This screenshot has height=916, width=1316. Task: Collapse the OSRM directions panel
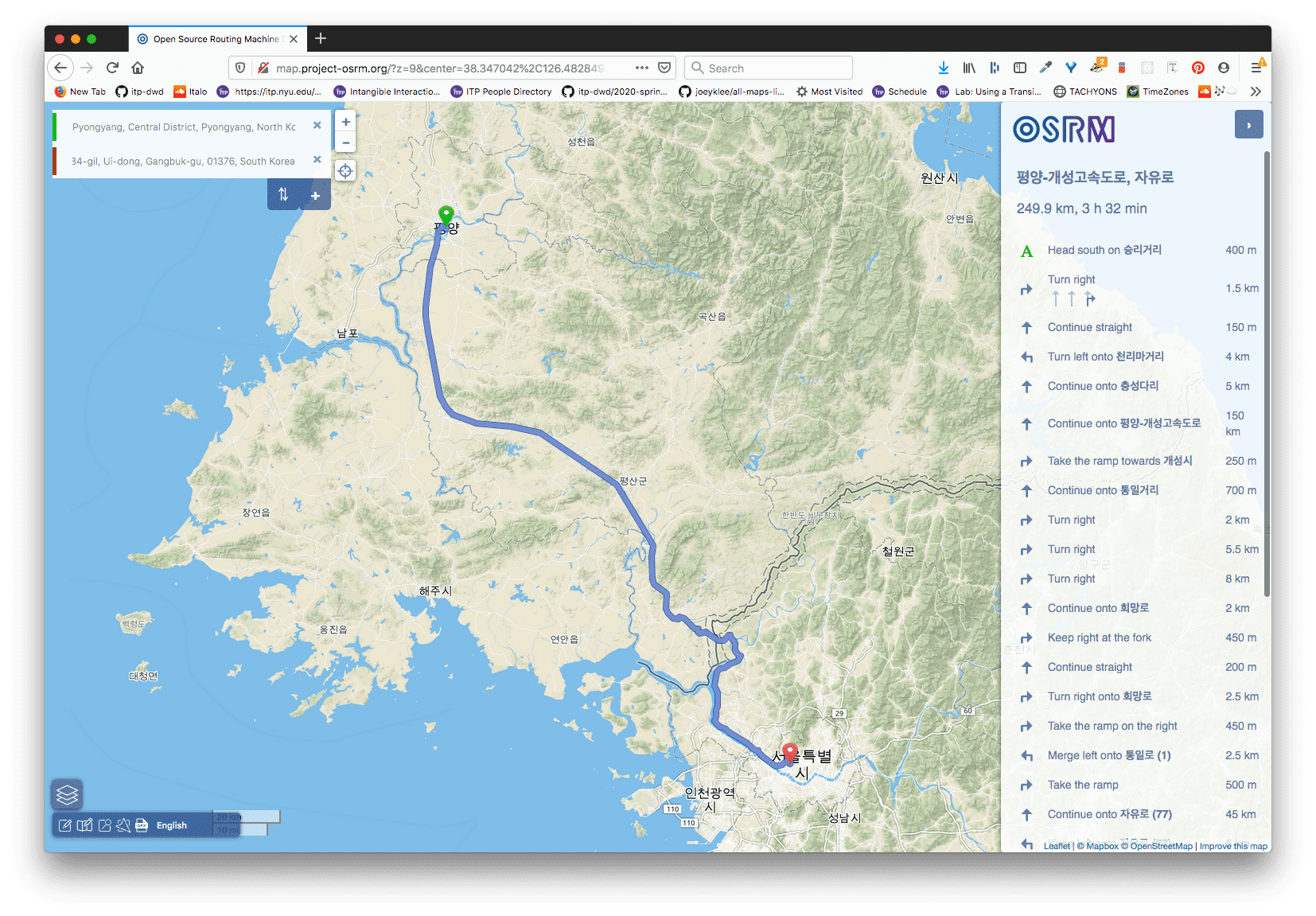coord(1248,125)
